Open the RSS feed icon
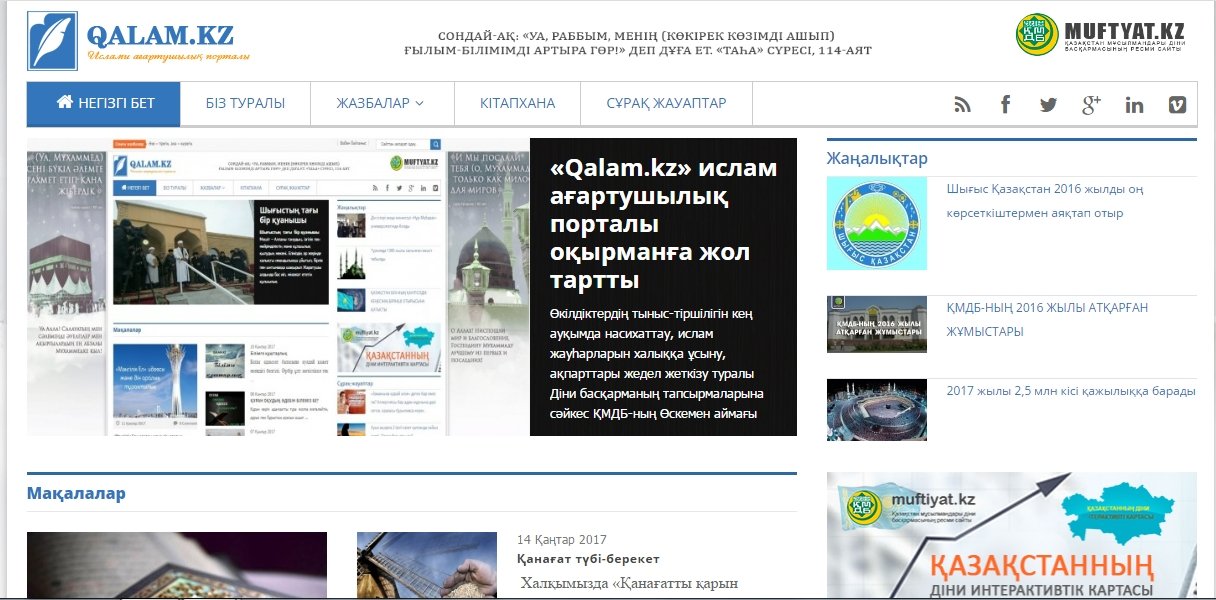 click(x=962, y=104)
